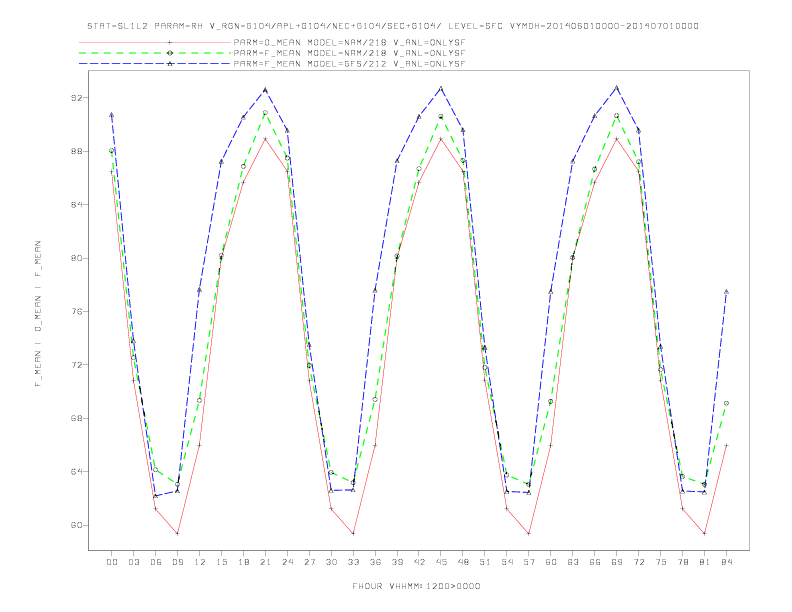This screenshot has width=792, height=612.
Task: Click x-axis forecast hour label 45
Action: coord(441,562)
